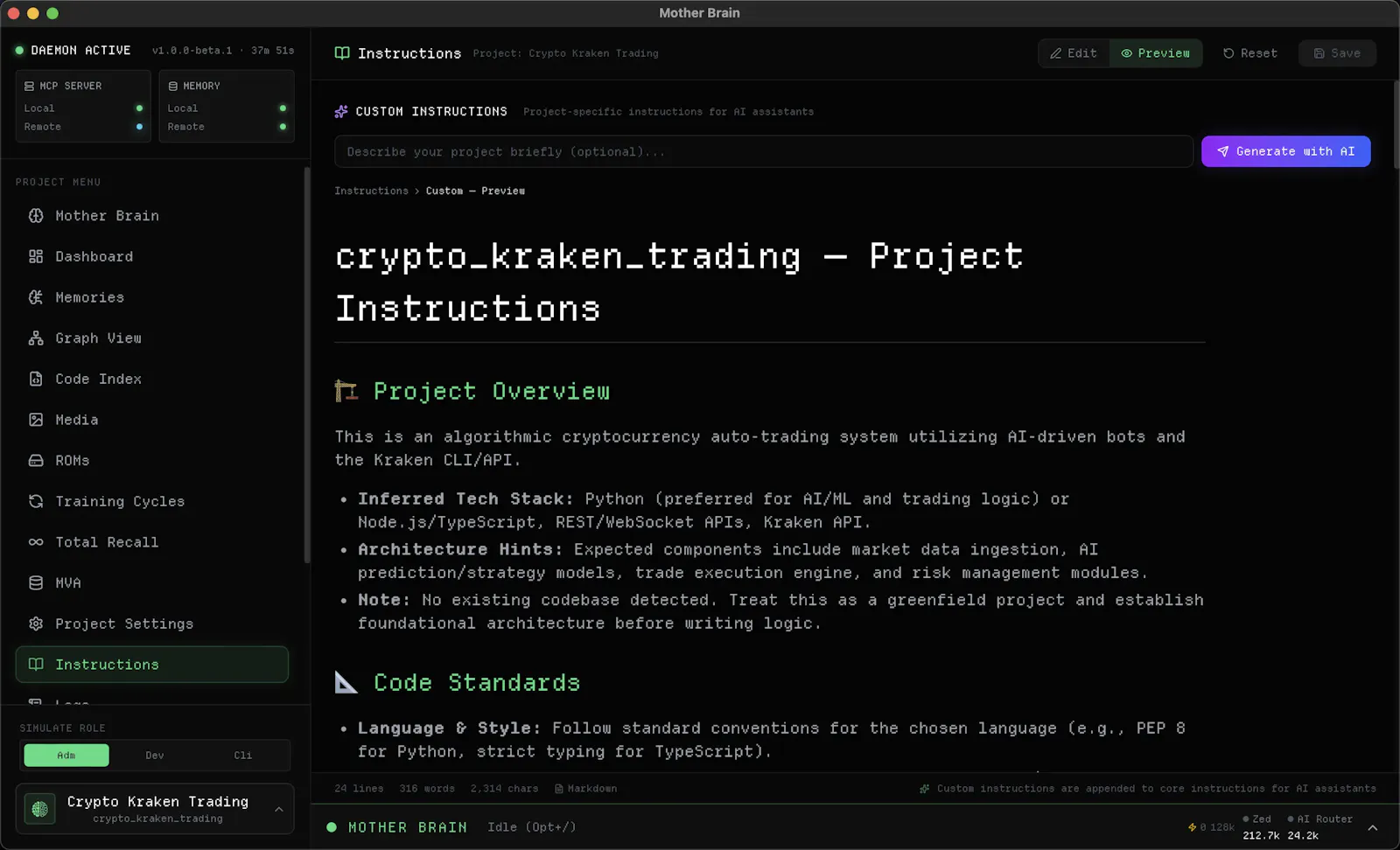1400x850 pixels.
Task: Click the lightning bolt token icon
Action: click(x=1192, y=827)
